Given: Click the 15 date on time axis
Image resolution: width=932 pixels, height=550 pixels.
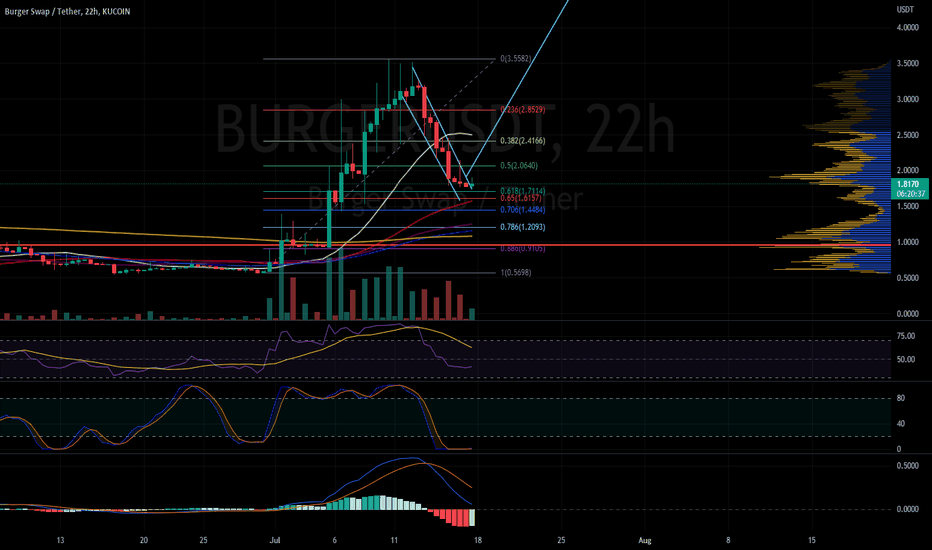Looking at the screenshot, I should (812, 540).
